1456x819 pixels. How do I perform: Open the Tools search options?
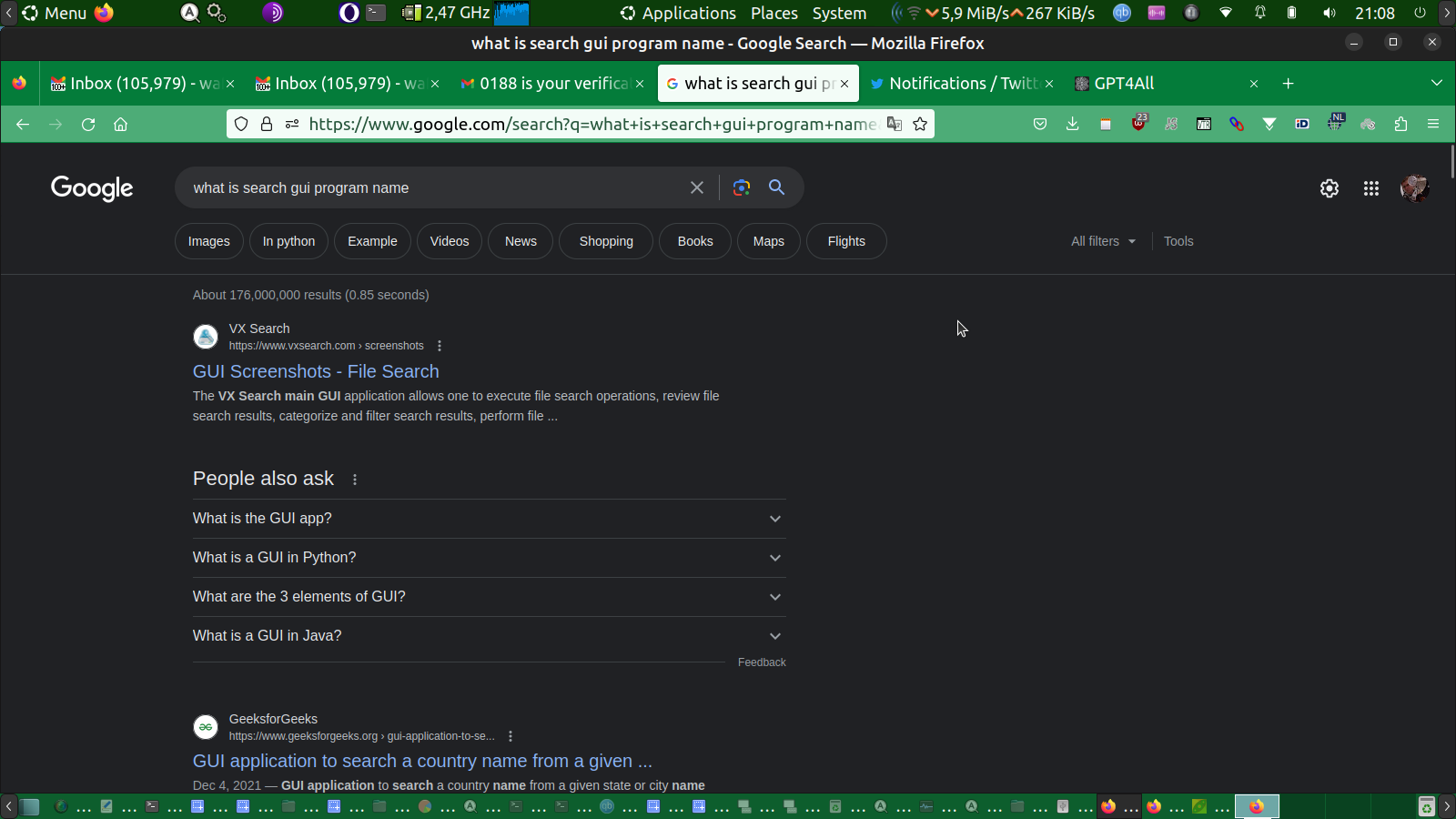[1178, 241]
